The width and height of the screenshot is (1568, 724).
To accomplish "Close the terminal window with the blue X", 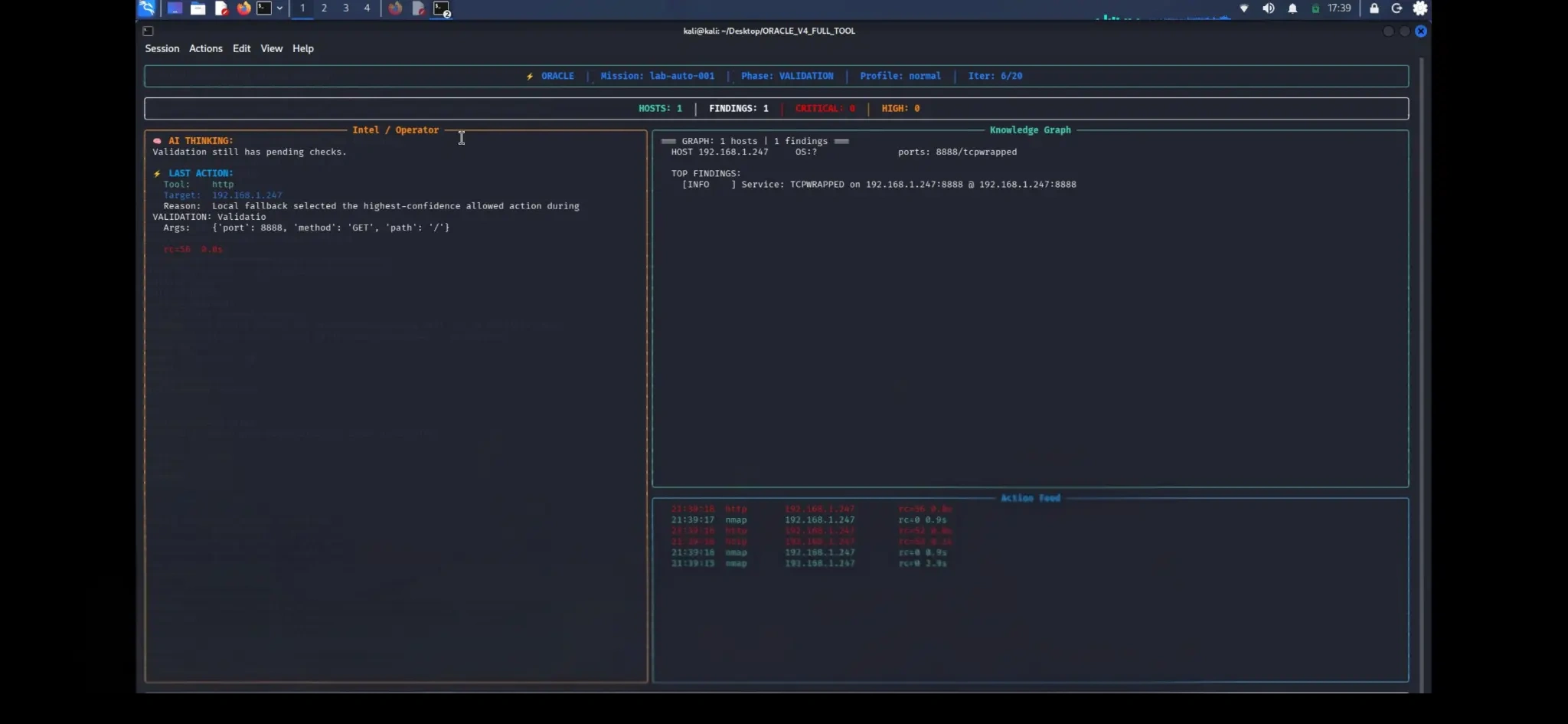I will click(x=1421, y=31).
